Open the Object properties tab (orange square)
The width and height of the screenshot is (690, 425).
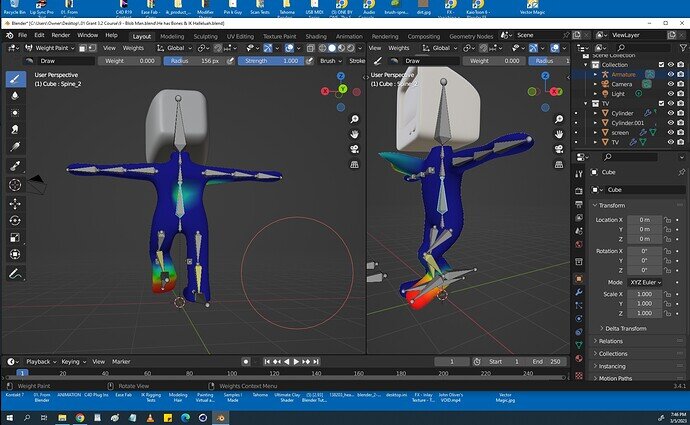click(x=579, y=278)
